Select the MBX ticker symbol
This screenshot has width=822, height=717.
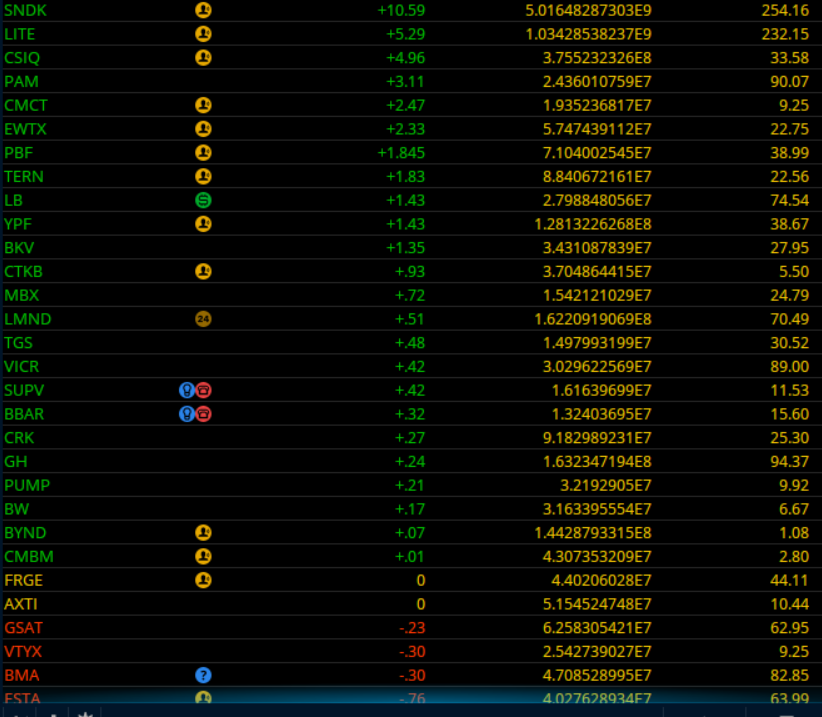(x=21, y=295)
